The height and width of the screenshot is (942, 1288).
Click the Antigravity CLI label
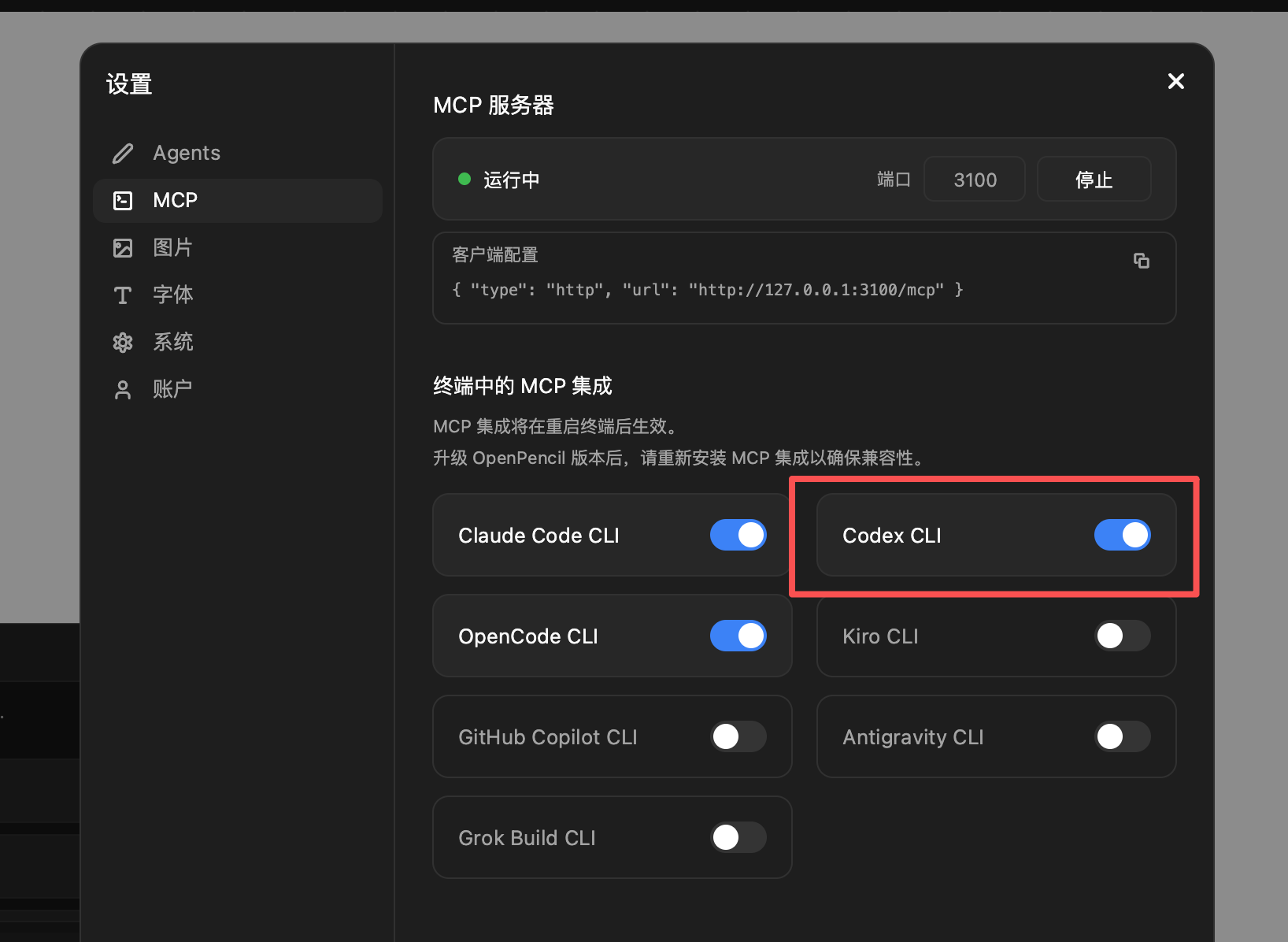point(913,737)
